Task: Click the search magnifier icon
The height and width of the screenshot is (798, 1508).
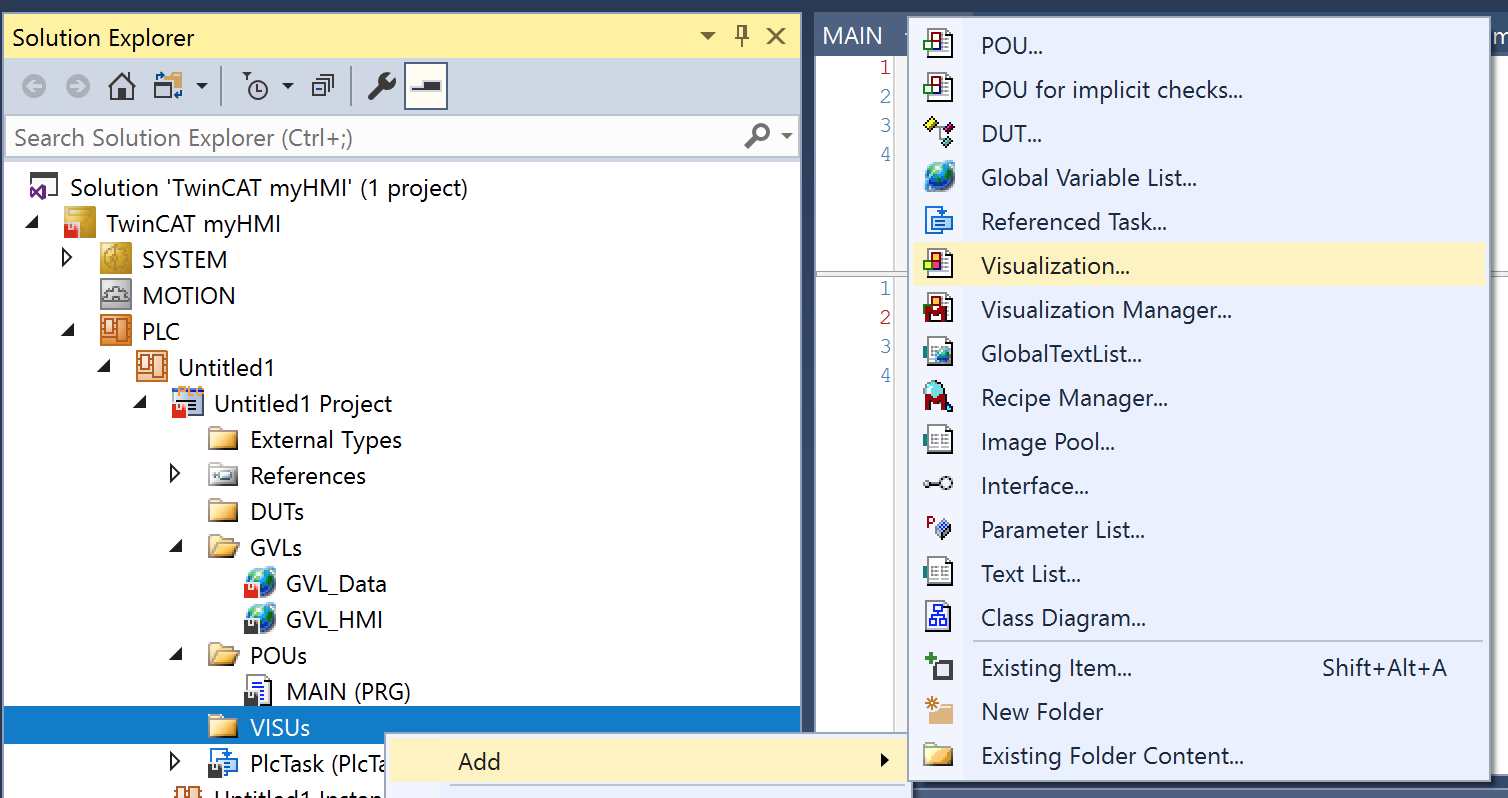Action: pyautogui.click(x=758, y=136)
